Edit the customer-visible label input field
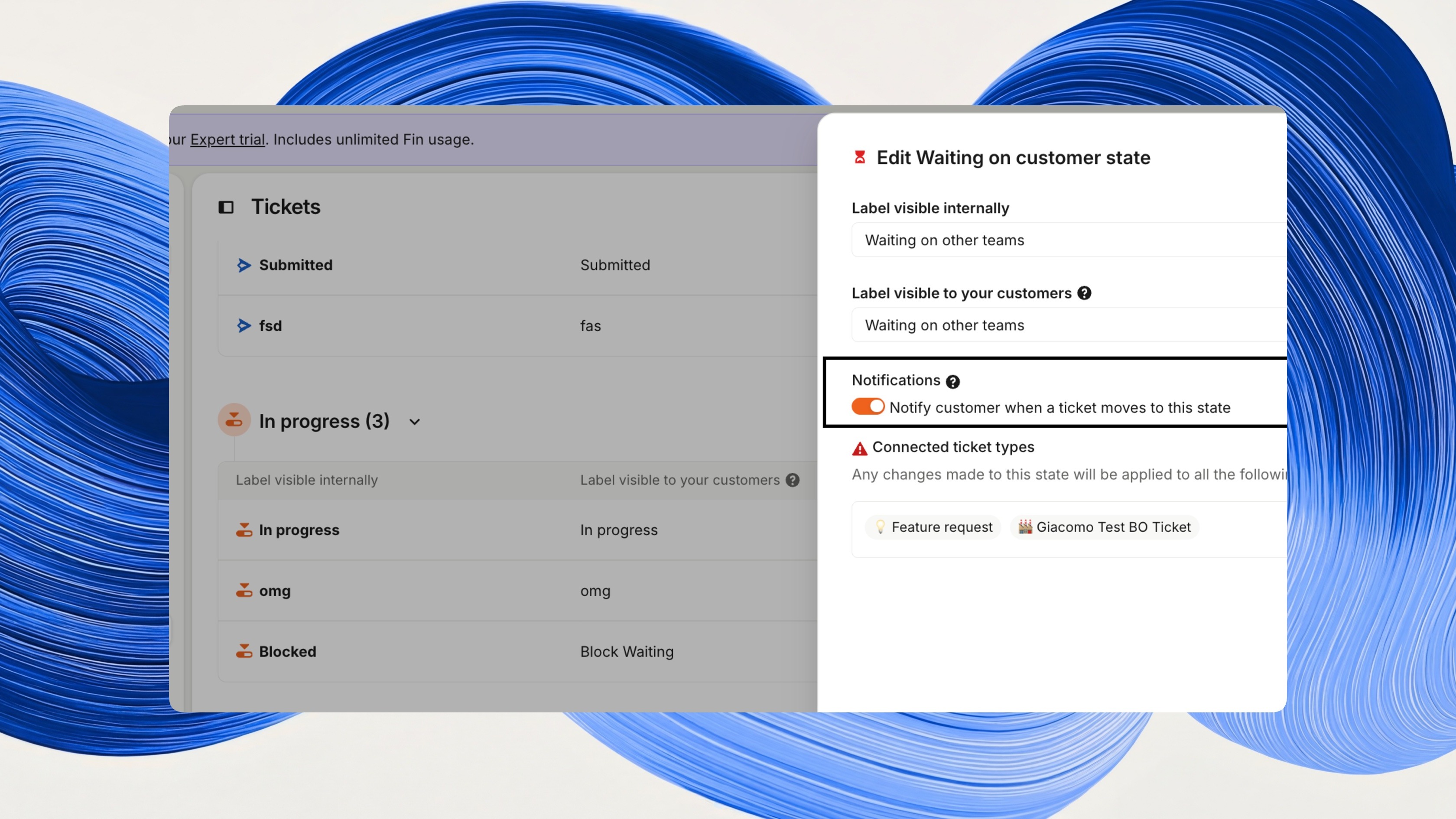The height and width of the screenshot is (819, 1456). [x=1069, y=325]
